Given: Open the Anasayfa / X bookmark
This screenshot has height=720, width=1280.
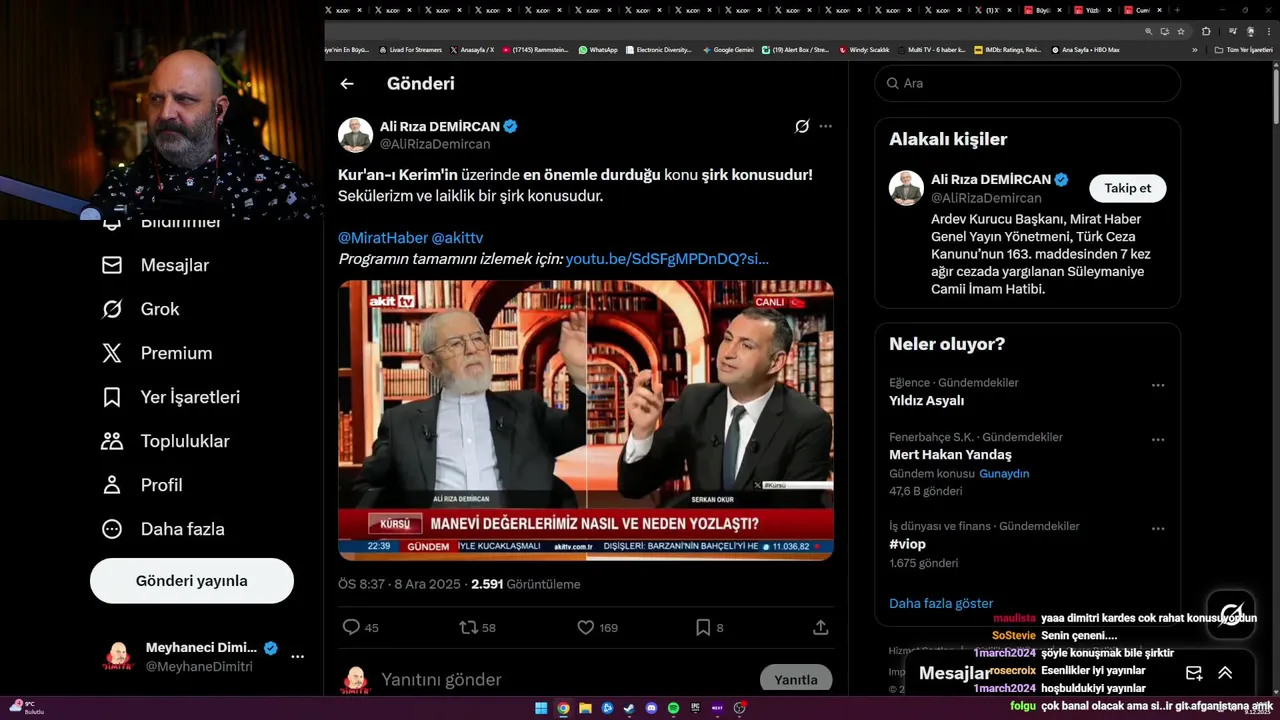Looking at the screenshot, I should [473, 49].
